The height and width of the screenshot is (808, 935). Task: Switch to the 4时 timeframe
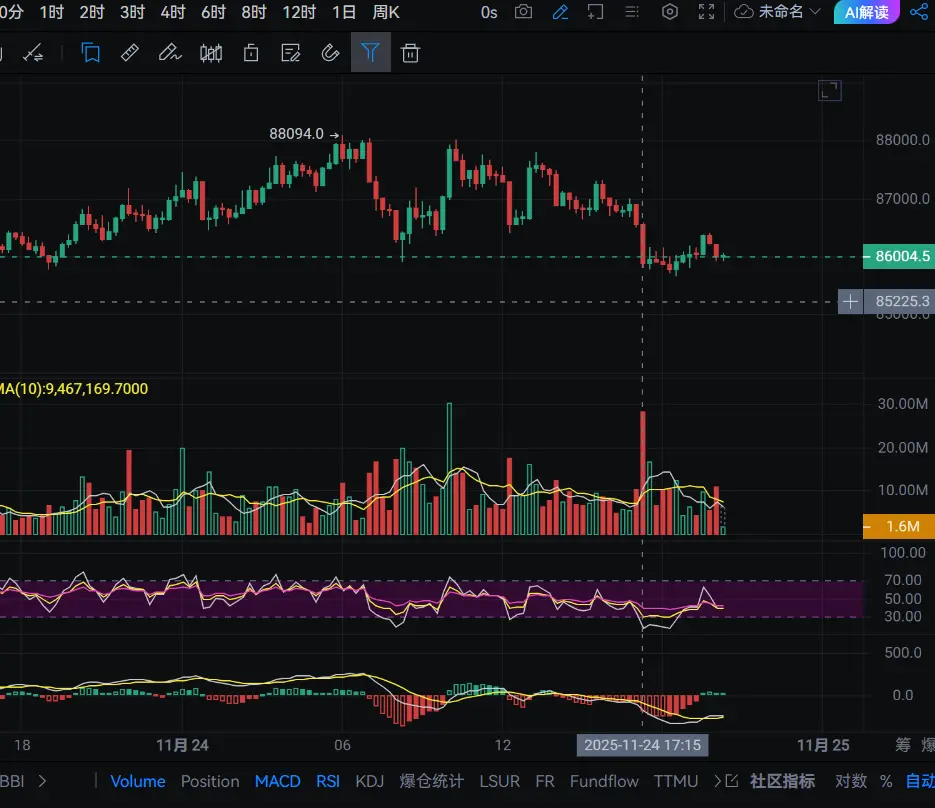pos(173,12)
